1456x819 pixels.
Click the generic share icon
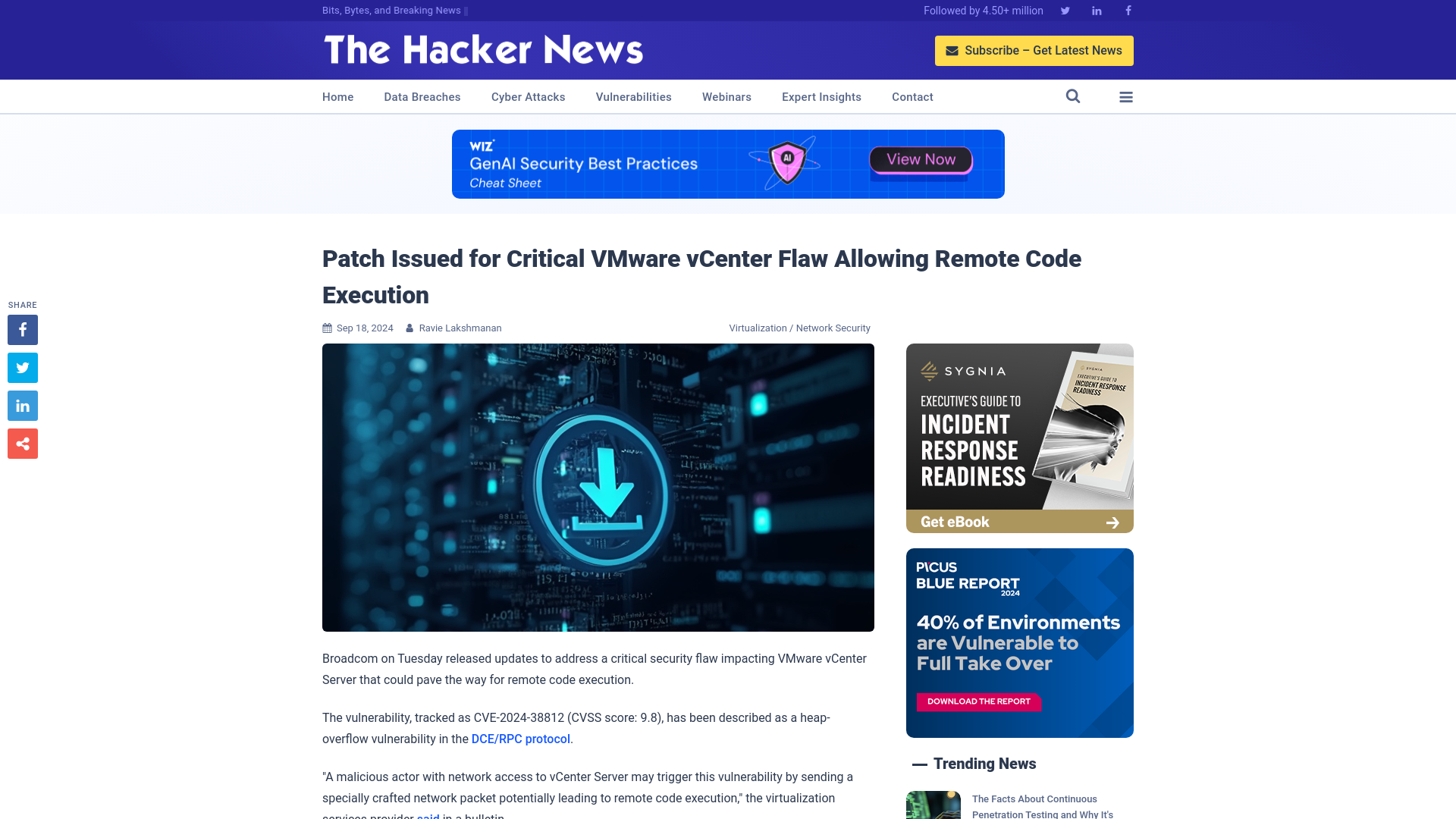coord(22,443)
